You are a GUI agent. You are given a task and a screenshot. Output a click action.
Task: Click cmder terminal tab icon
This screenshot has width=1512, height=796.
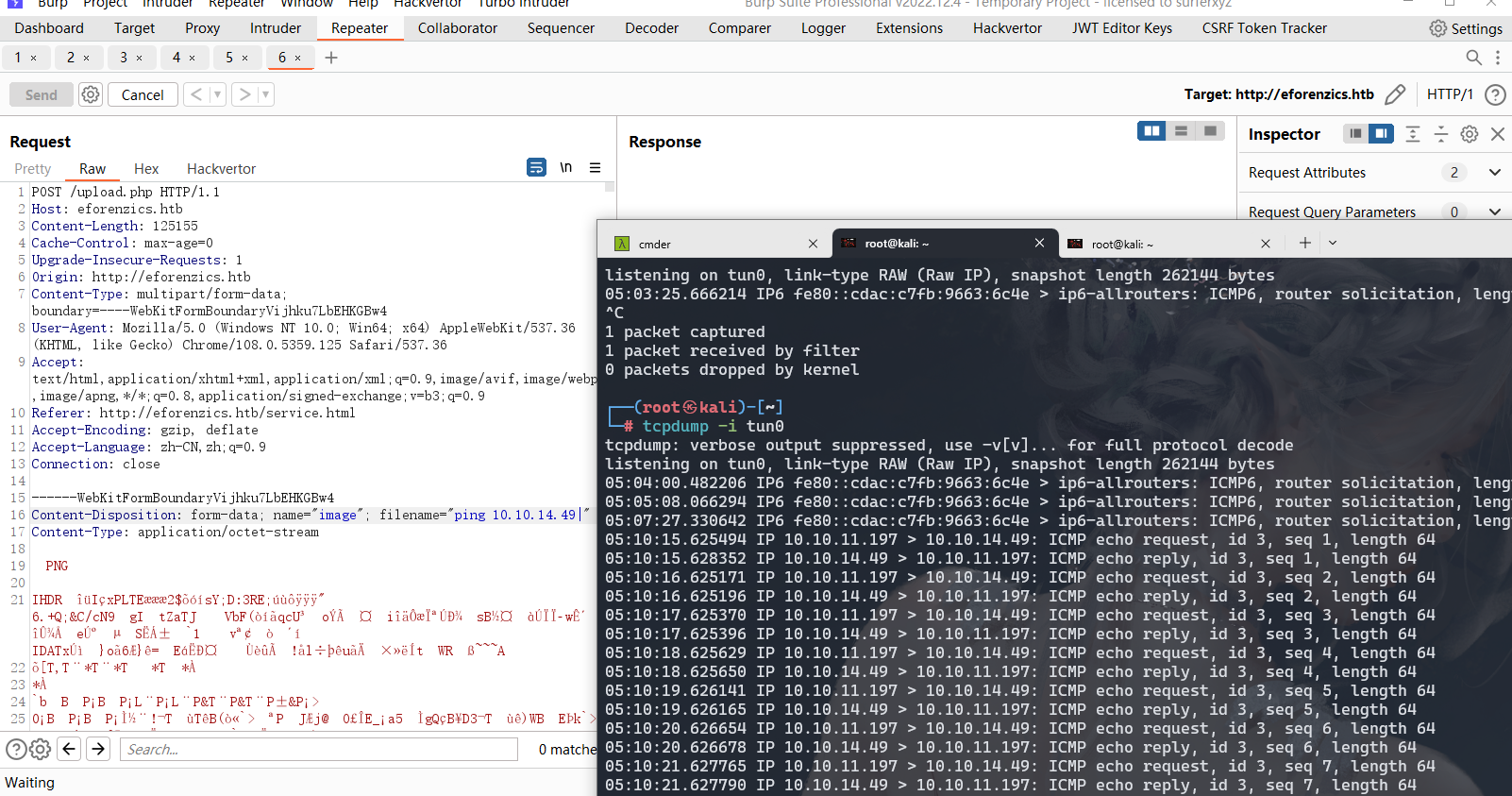click(622, 244)
